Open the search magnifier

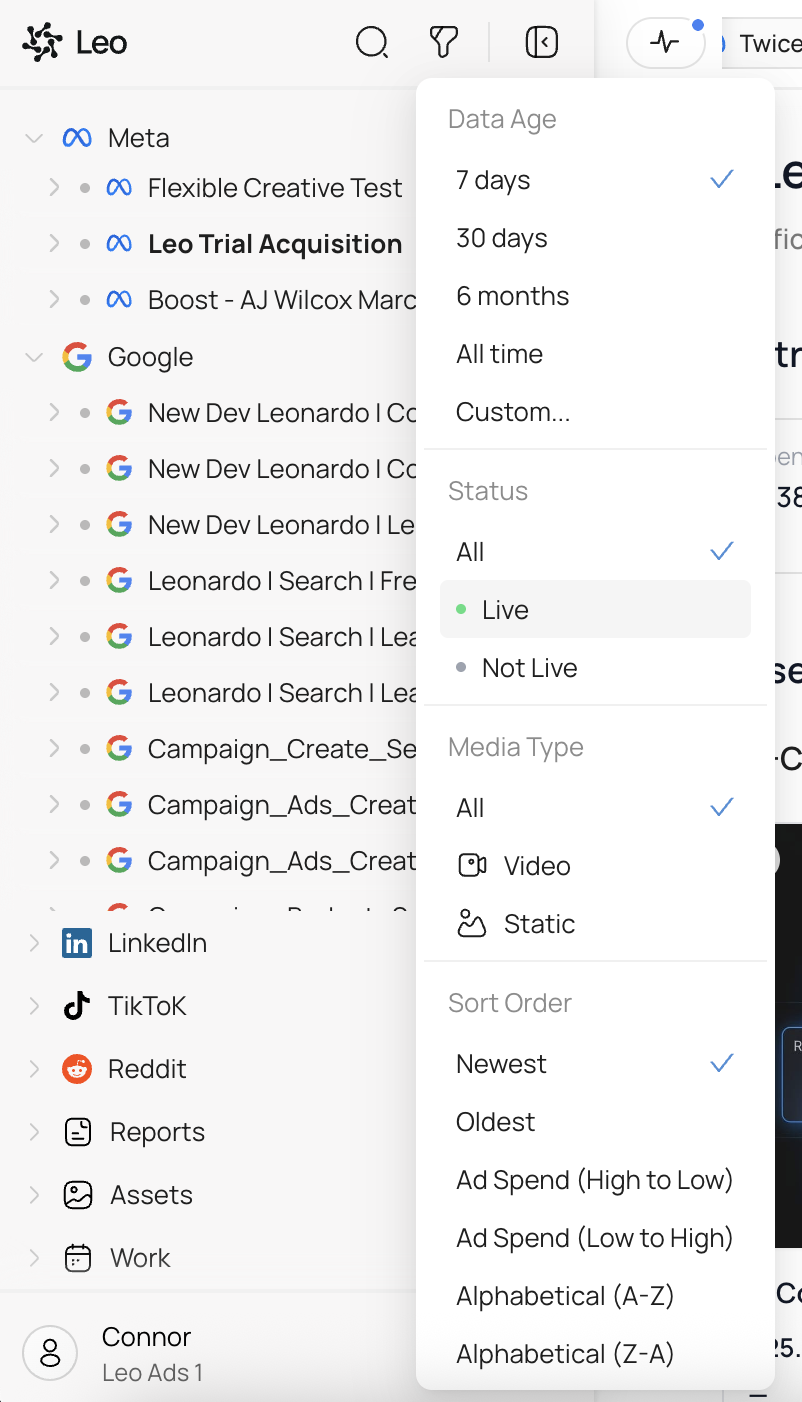(x=371, y=42)
